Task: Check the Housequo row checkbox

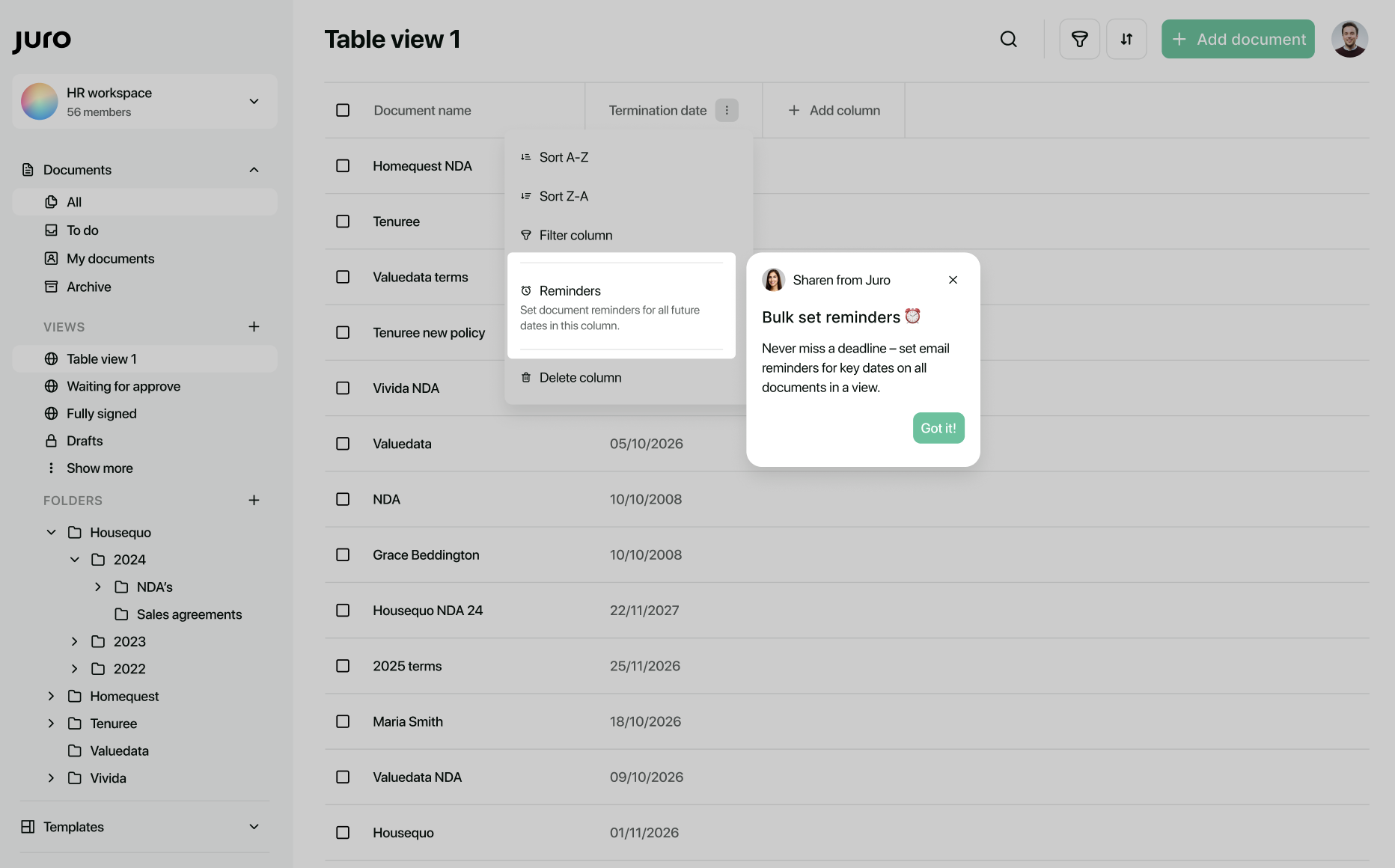Action: click(343, 833)
